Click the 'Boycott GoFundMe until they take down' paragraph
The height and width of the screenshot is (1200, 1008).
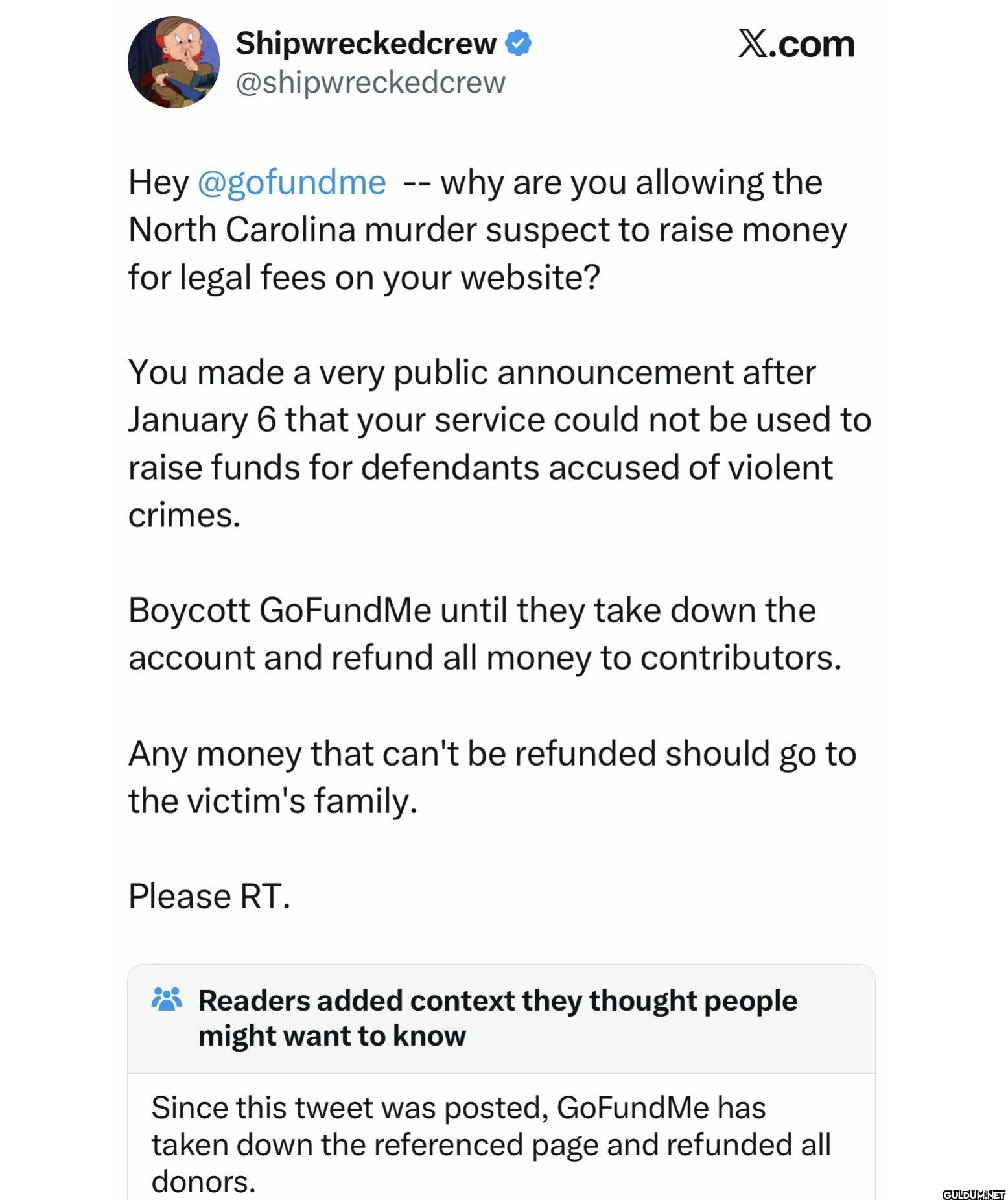485,633
